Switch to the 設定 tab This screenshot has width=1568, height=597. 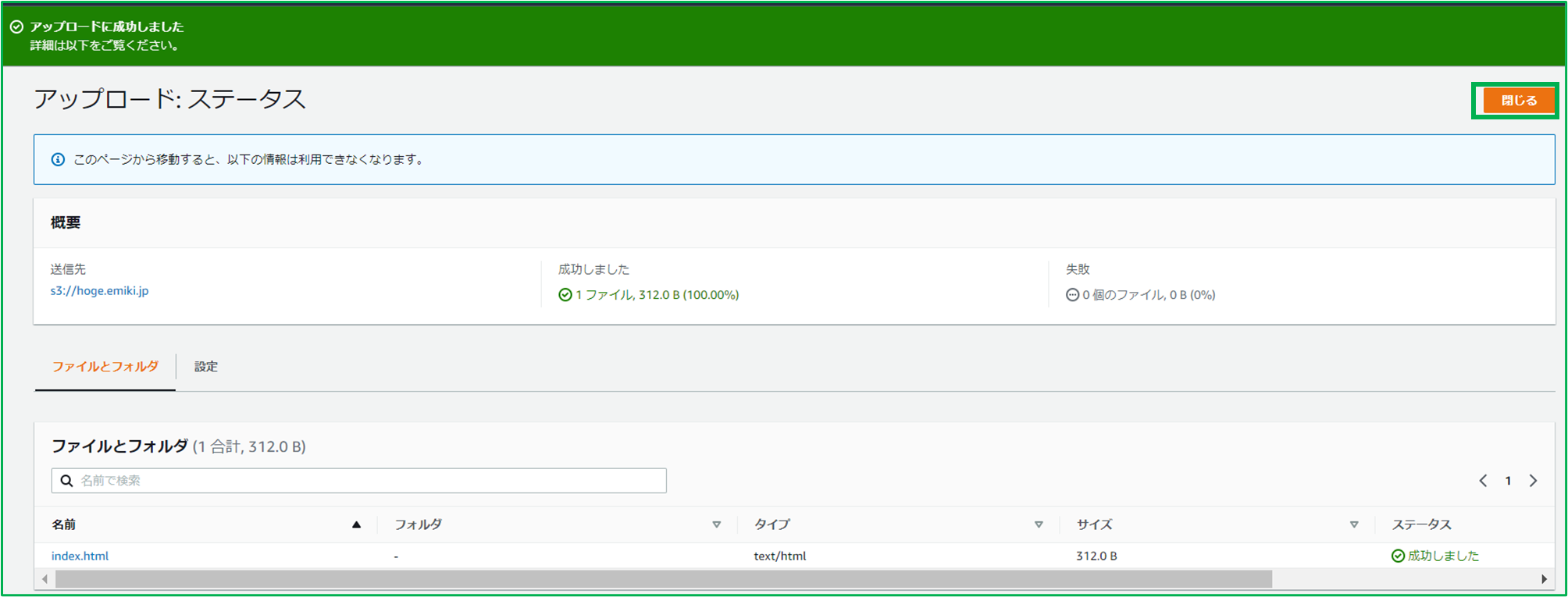pyautogui.click(x=206, y=366)
